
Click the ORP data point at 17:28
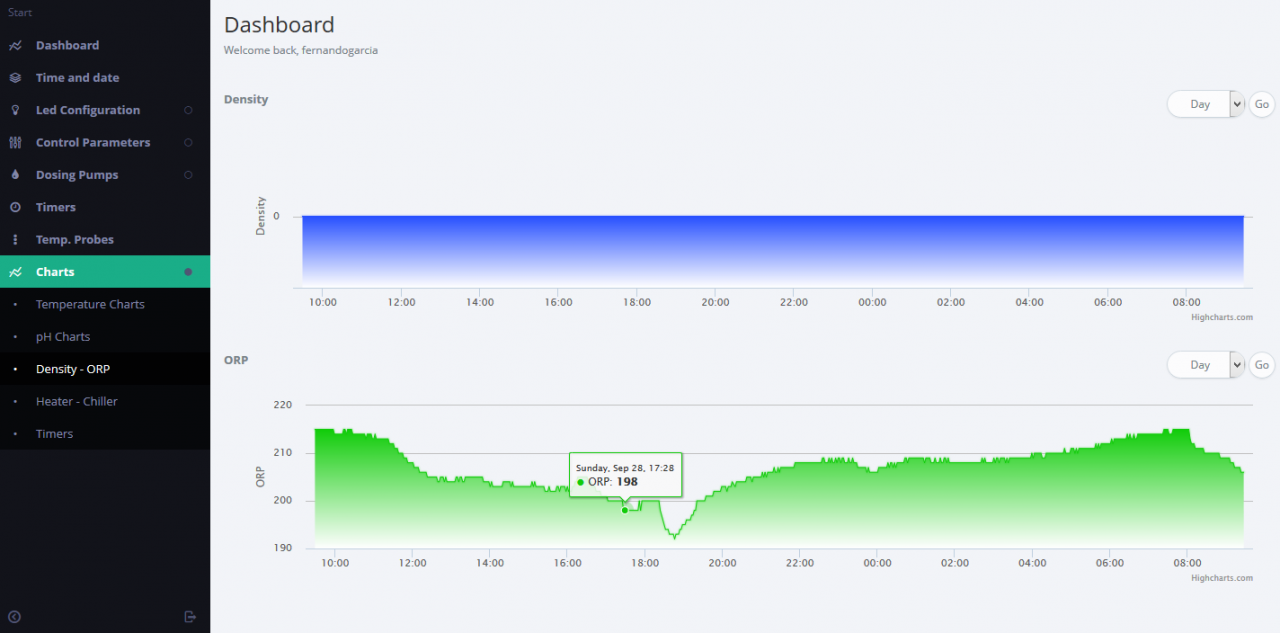(625, 510)
